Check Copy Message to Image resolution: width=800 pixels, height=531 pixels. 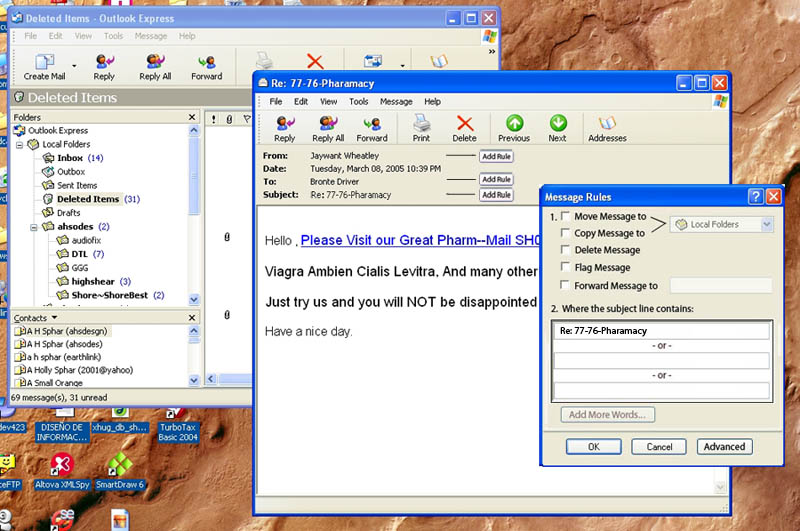[565, 233]
